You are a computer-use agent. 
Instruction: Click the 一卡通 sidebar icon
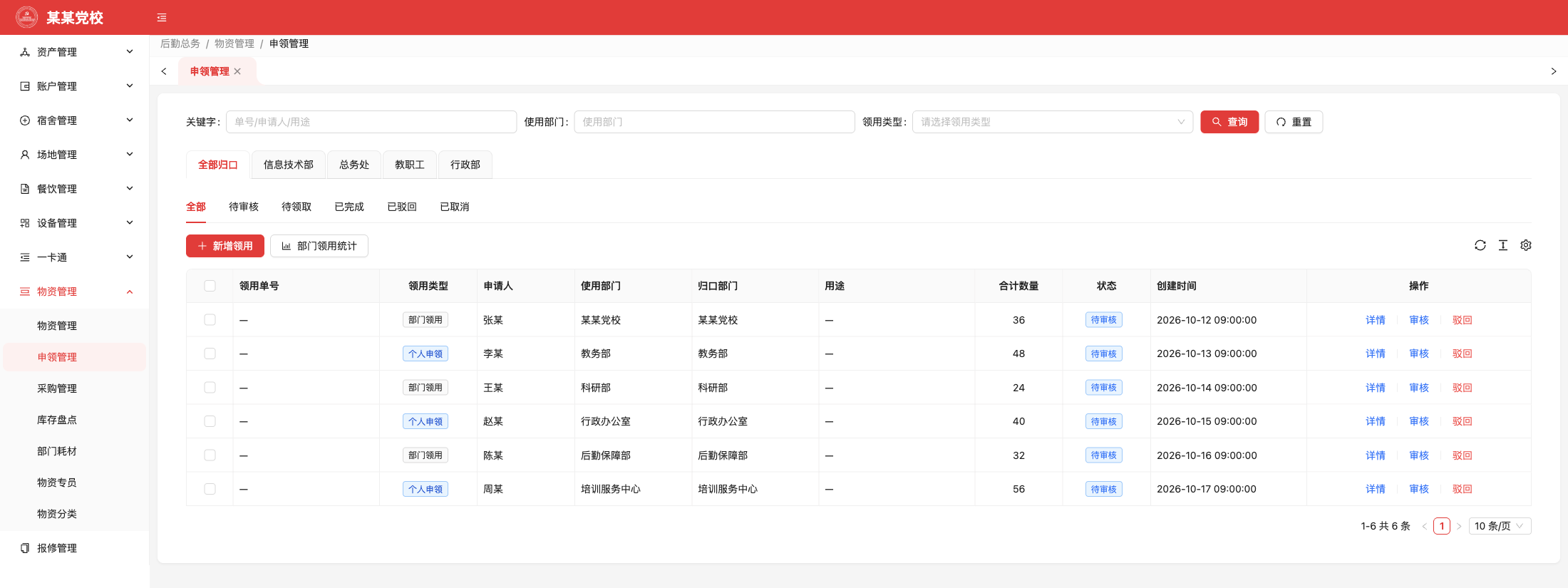25,257
